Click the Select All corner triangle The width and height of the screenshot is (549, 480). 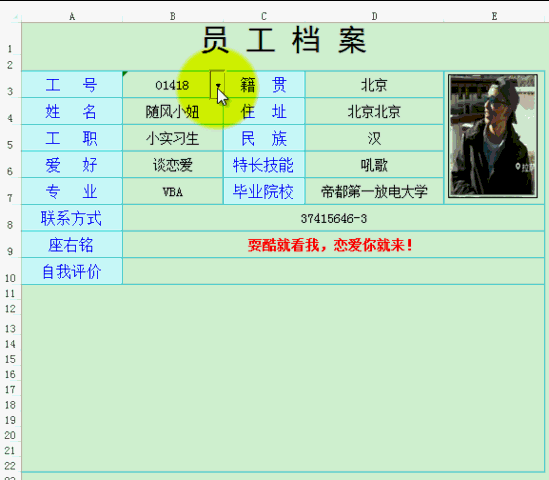15,16
